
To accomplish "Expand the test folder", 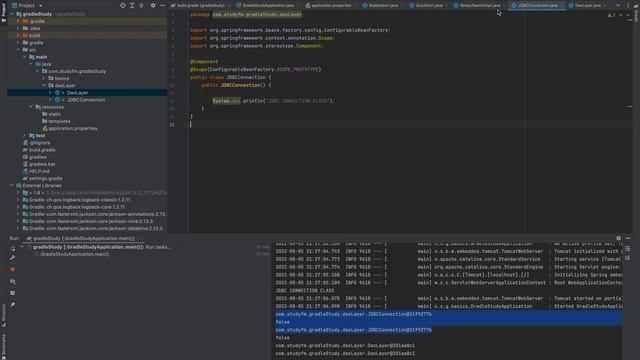I will point(24,136).
